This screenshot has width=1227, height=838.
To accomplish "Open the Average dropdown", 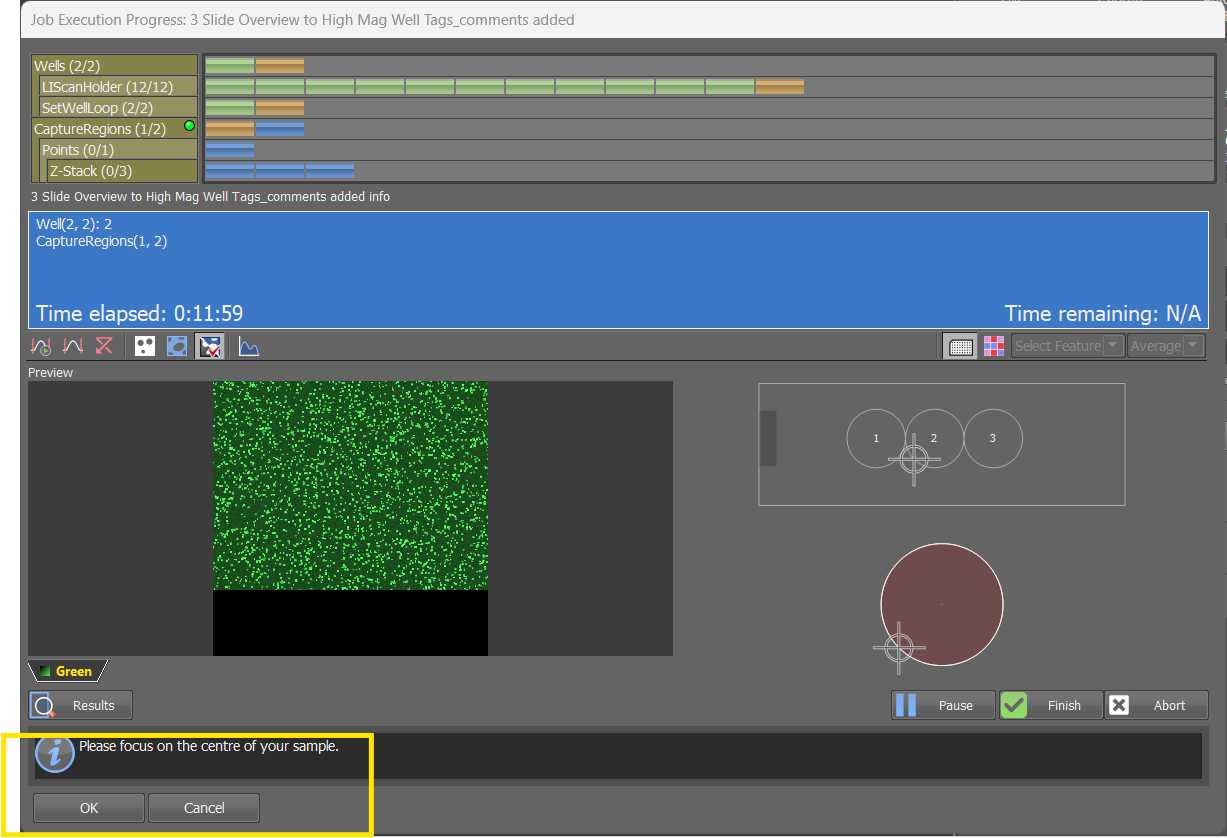I will pyautogui.click(x=1165, y=346).
